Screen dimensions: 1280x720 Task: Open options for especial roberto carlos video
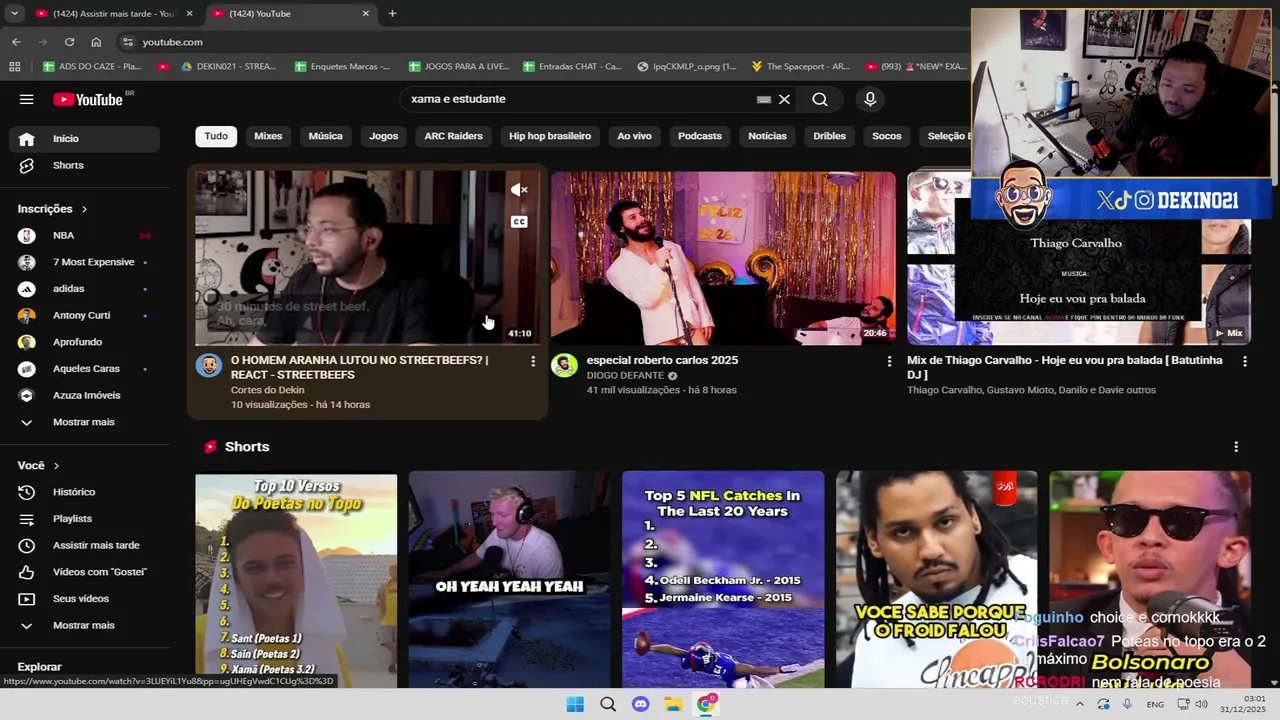[x=889, y=361]
